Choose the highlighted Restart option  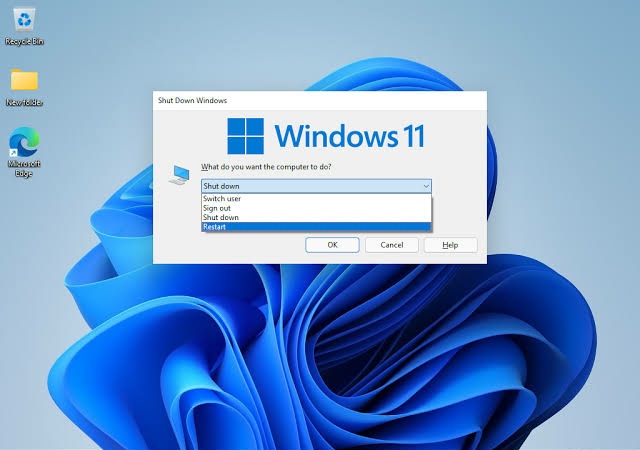pyautogui.click(x=316, y=227)
